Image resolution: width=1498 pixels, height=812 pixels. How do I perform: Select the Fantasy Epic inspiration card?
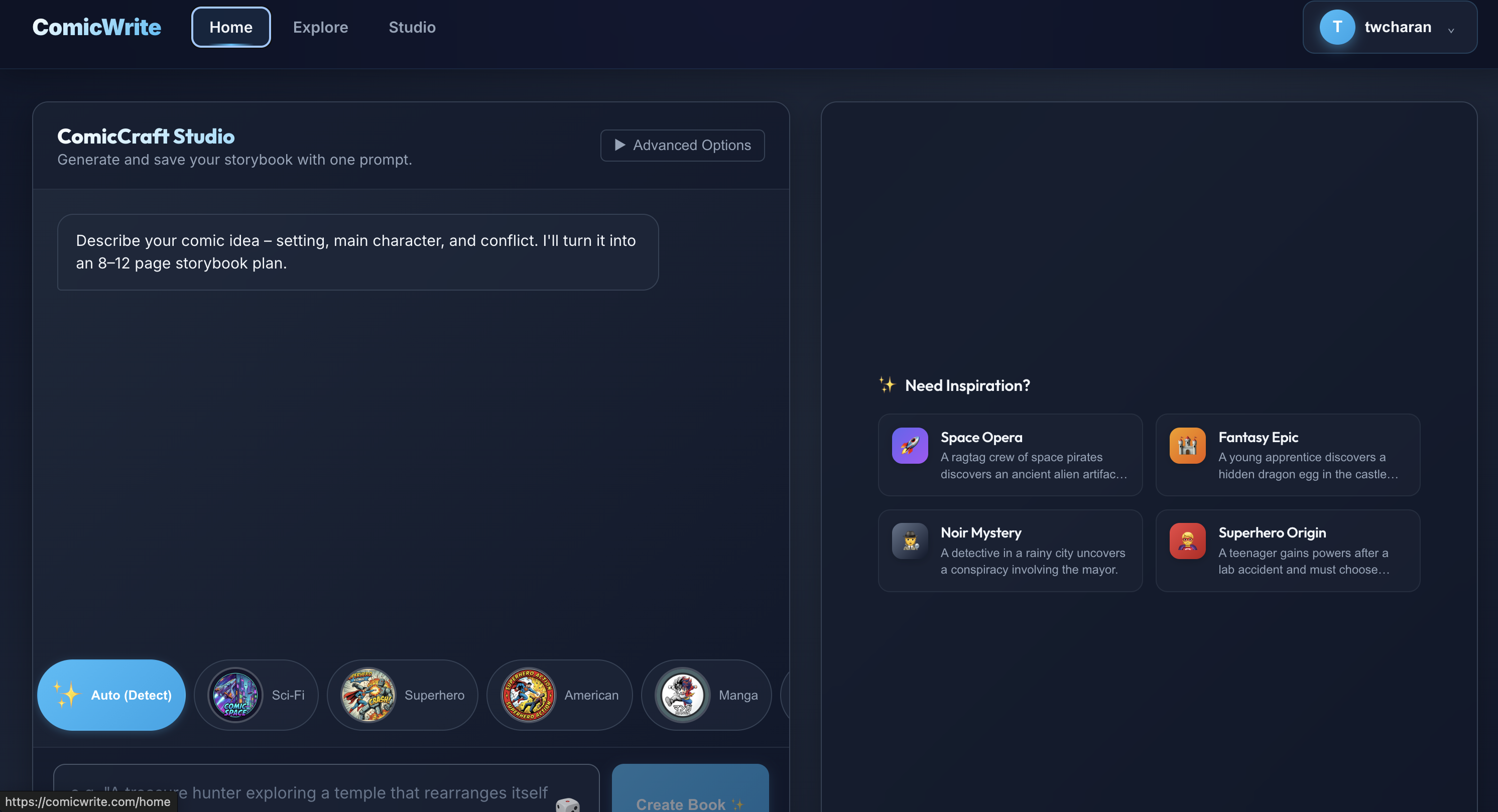[x=1288, y=455]
